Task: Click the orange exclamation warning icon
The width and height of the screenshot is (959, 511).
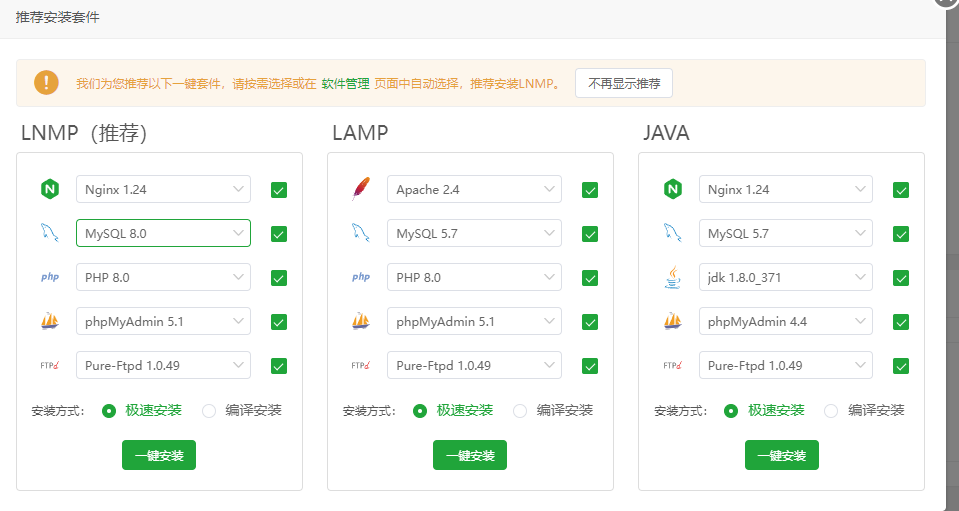Action: coord(46,83)
